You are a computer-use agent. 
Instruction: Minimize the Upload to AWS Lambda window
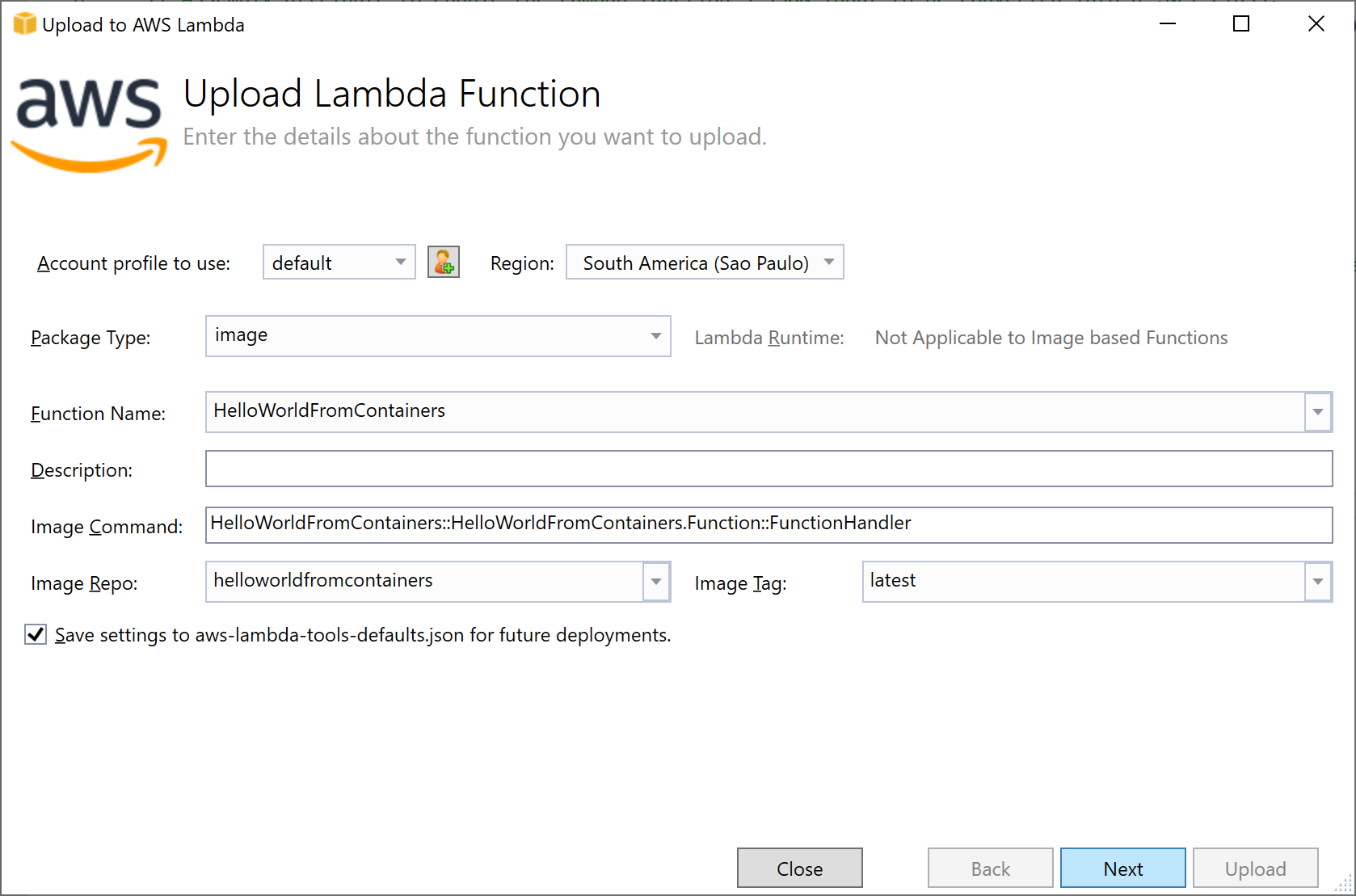tap(1167, 24)
